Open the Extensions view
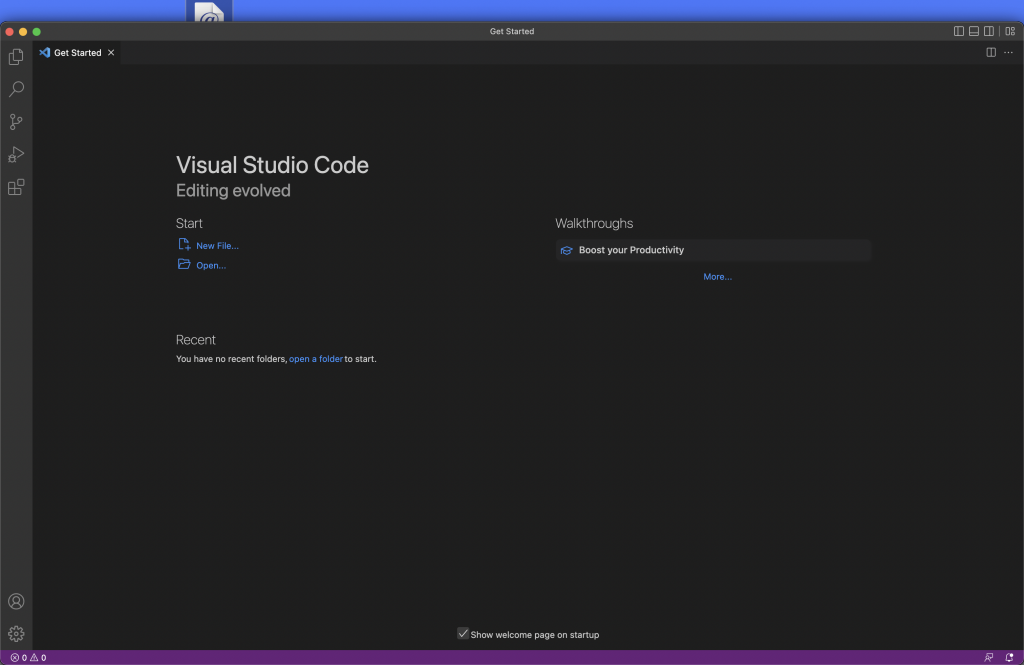The width and height of the screenshot is (1024, 665). (16, 187)
